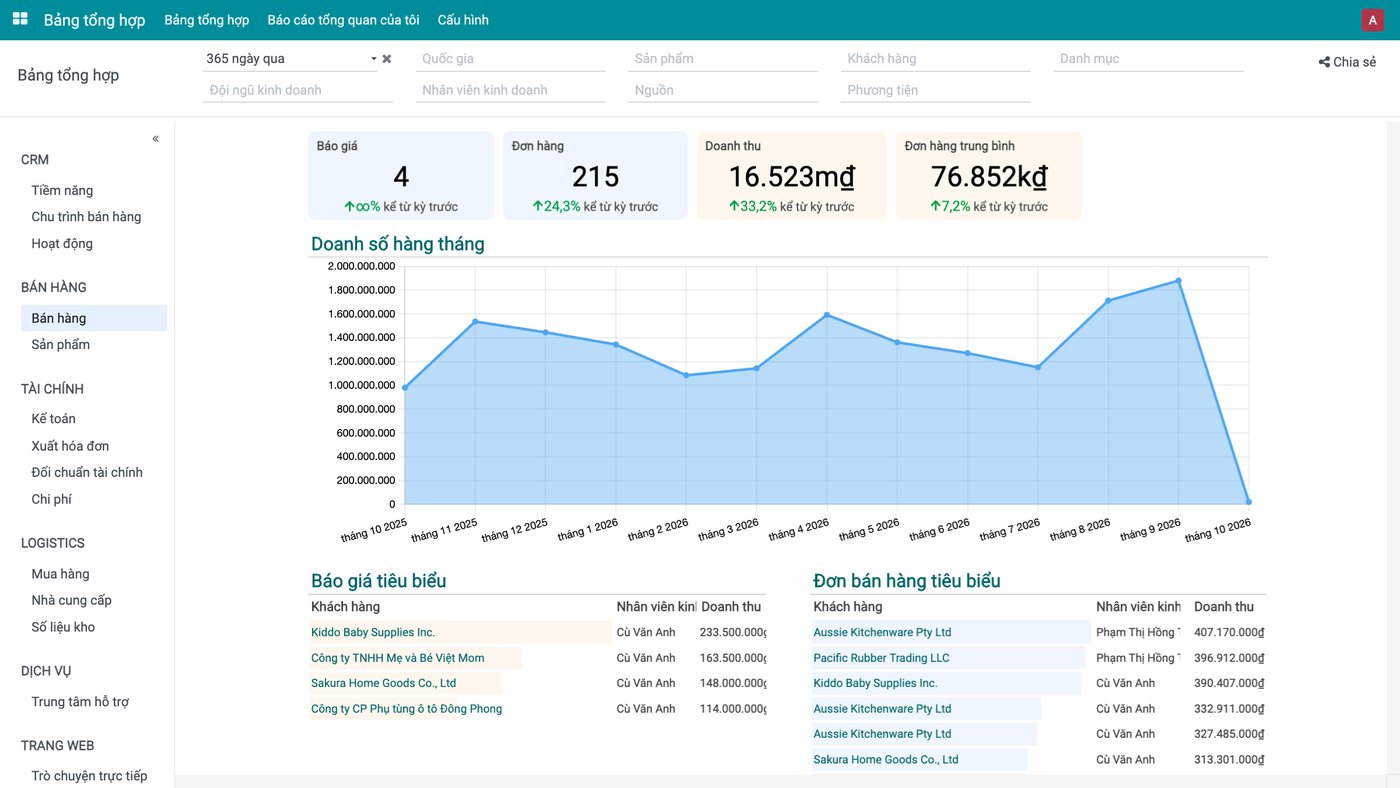This screenshot has height=788, width=1400.
Task: Open Pacific Rubber Trading LLC sales order
Action: click(881, 658)
